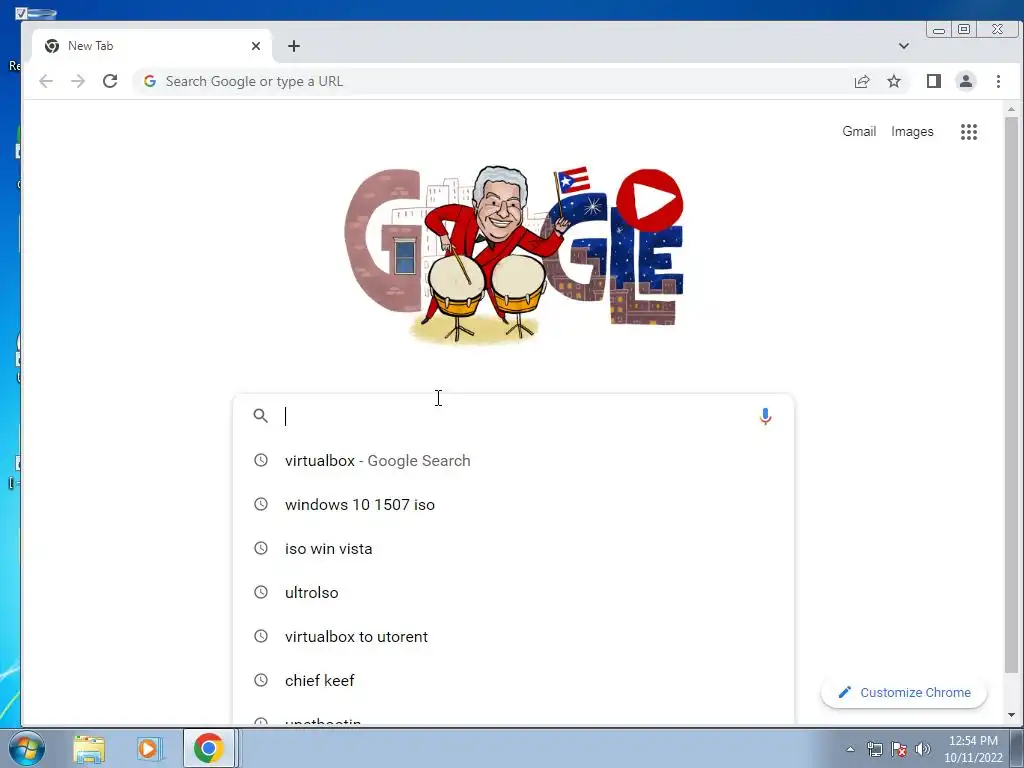Expand the tab search chevron
The height and width of the screenshot is (768, 1024).
[904, 46]
